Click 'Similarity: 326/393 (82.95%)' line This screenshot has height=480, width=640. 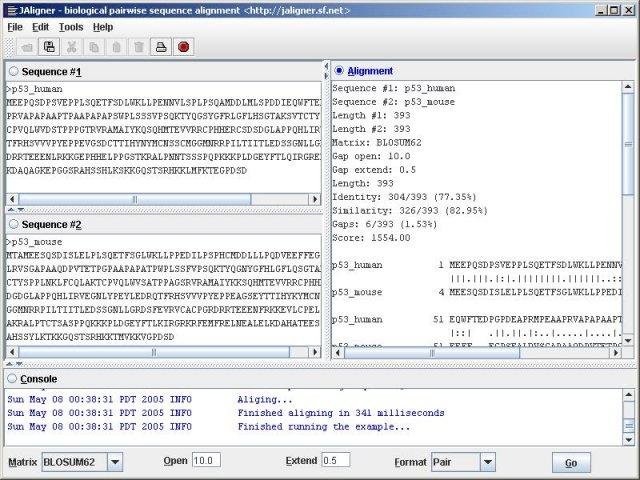pyautogui.click(x=410, y=211)
